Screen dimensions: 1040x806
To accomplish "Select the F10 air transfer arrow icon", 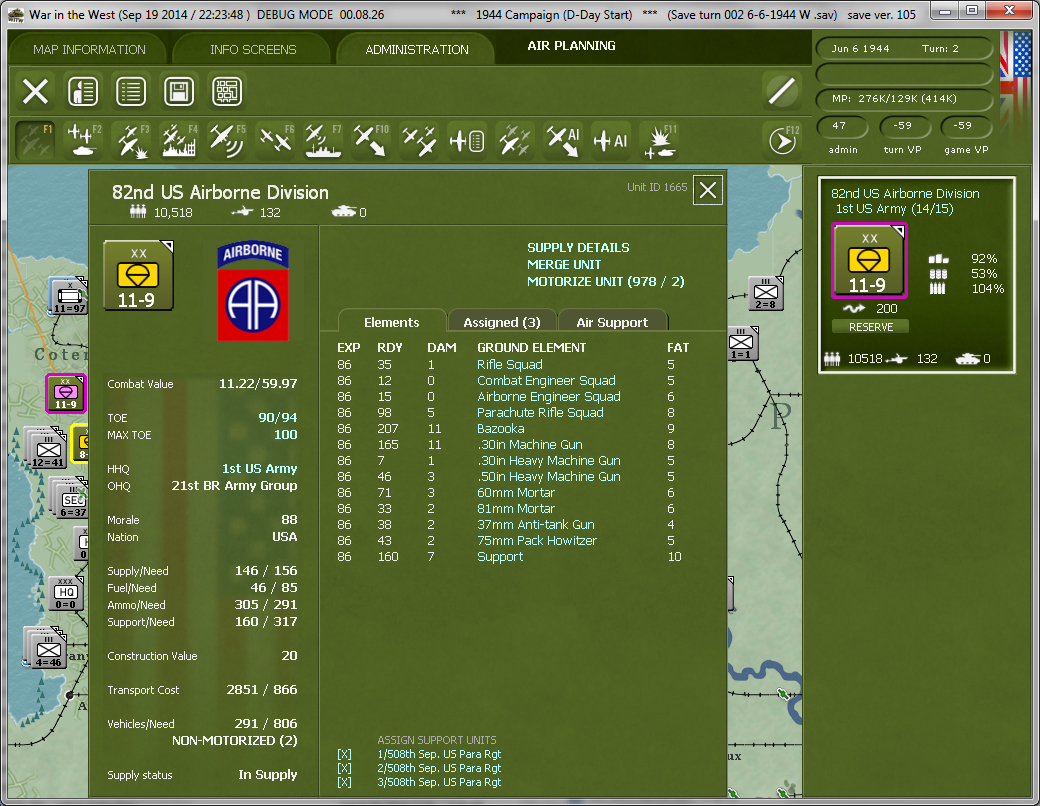I will pos(371,140).
